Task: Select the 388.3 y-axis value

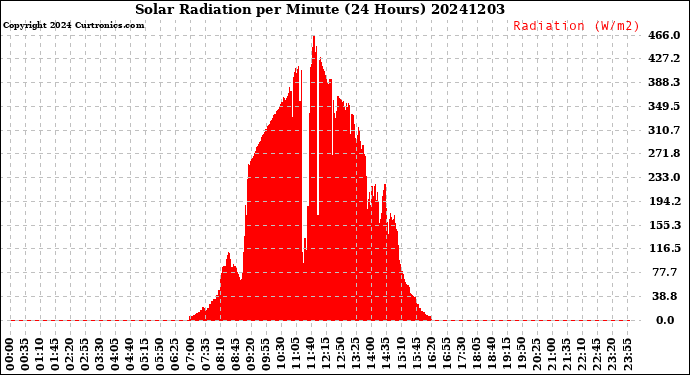Action: pyautogui.click(x=665, y=82)
